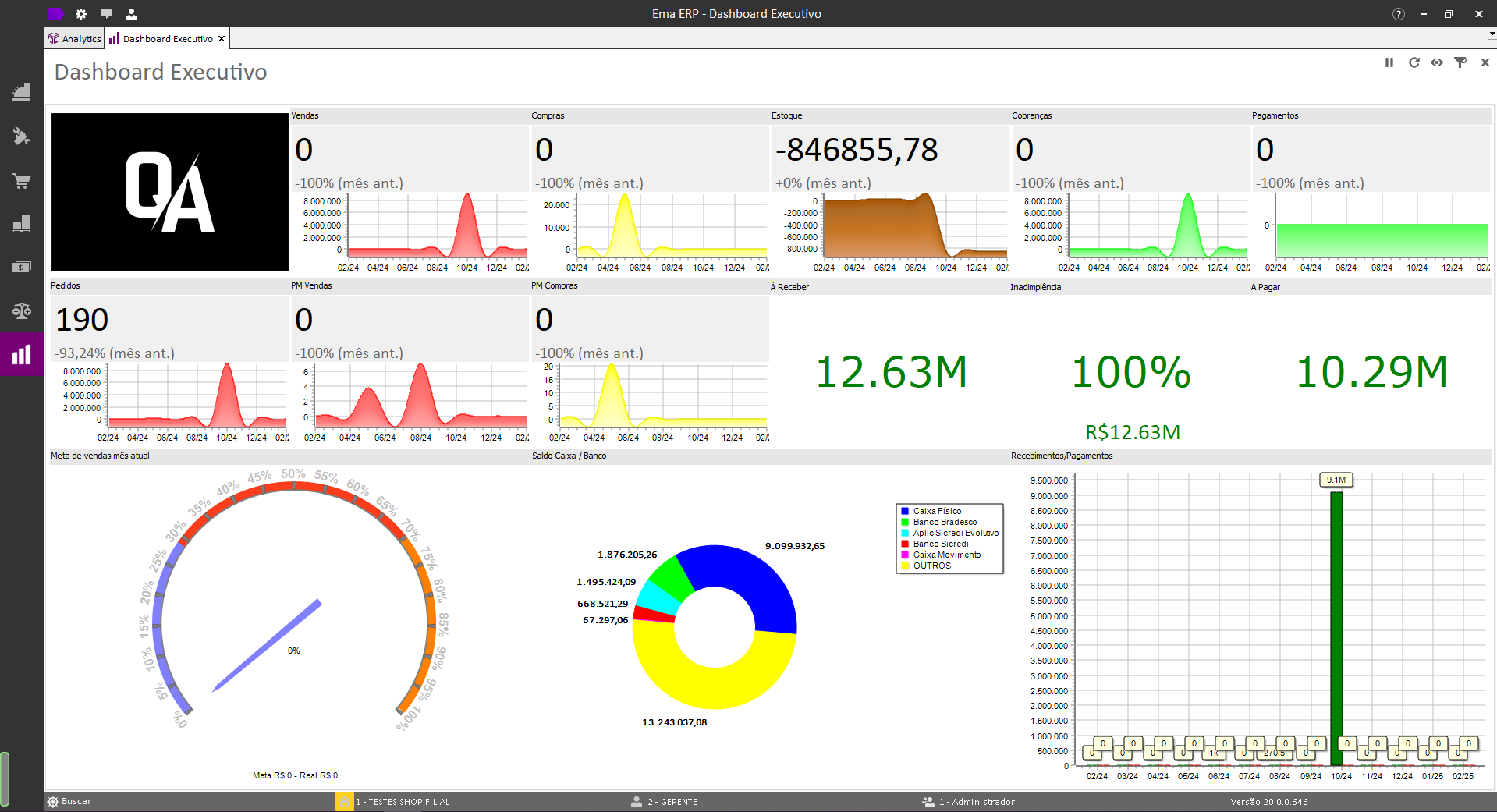
Task: Click the -93,24% (mês ant.) text
Action: pyautogui.click(x=115, y=353)
